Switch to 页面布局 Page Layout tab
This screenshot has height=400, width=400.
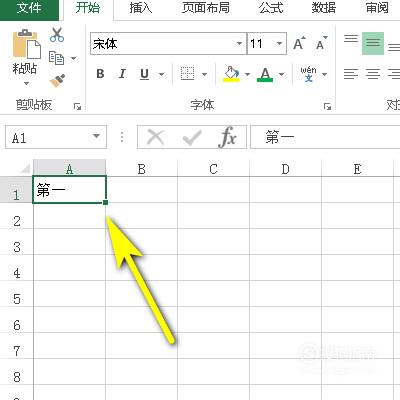pyautogui.click(x=206, y=8)
